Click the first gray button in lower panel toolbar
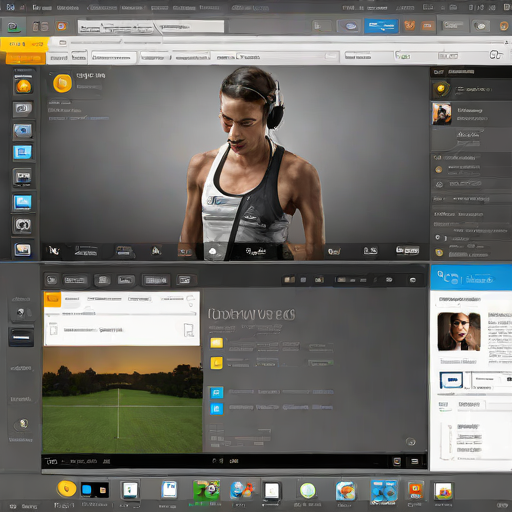The height and width of the screenshot is (512, 512). pos(52,280)
